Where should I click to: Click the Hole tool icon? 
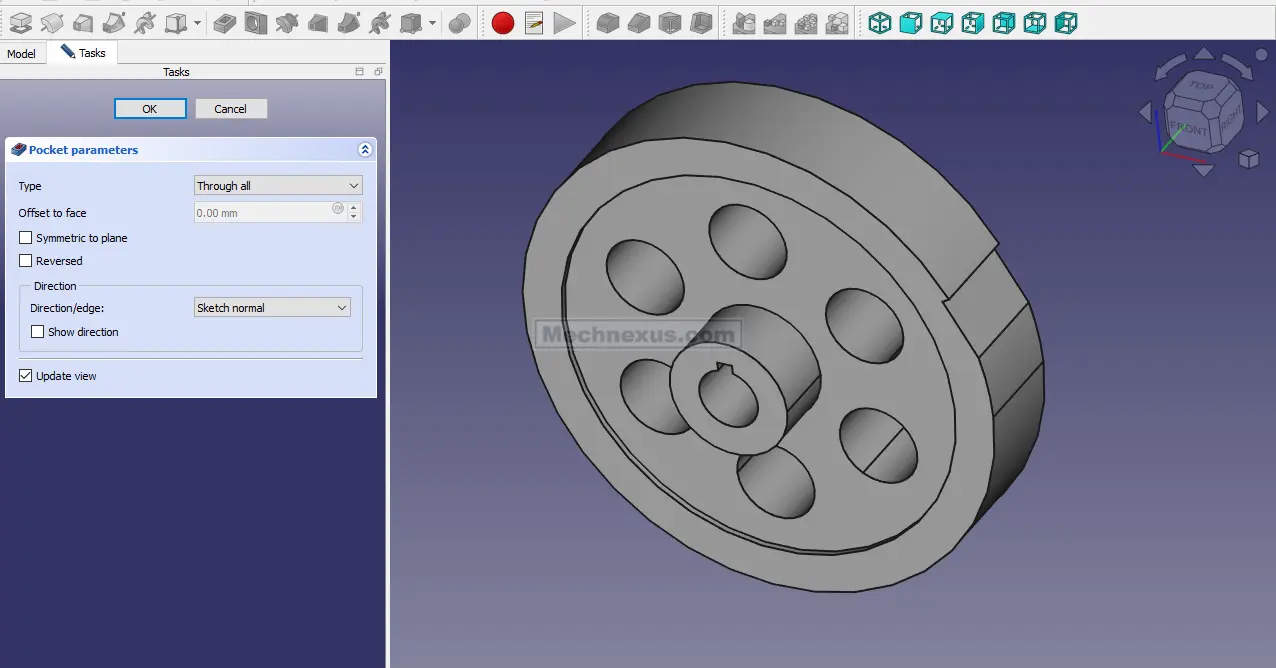click(257, 22)
